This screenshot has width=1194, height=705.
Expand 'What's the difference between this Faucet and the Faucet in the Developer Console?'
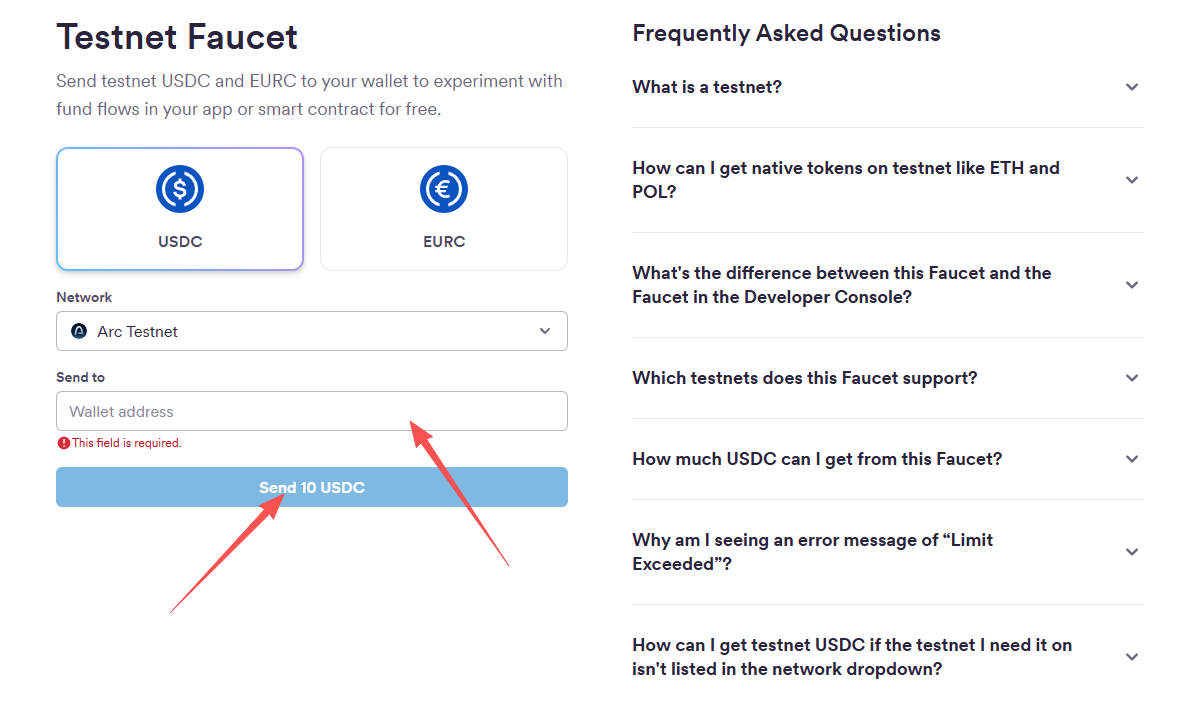click(1131, 285)
